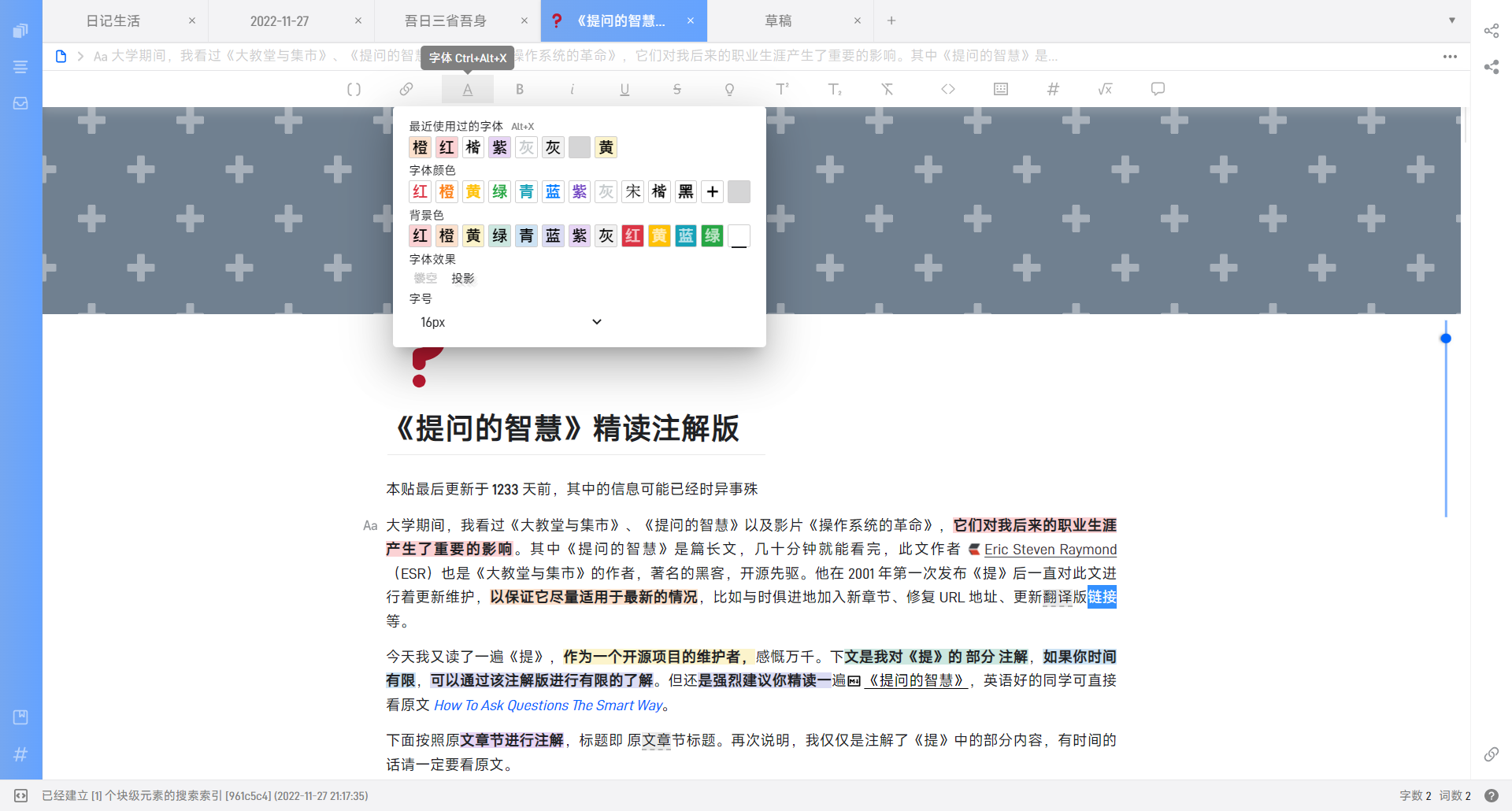The height and width of the screenshot is (811, 1512).
Task: Open the notebook panel in the left sidebar
Action: point(20,29)
